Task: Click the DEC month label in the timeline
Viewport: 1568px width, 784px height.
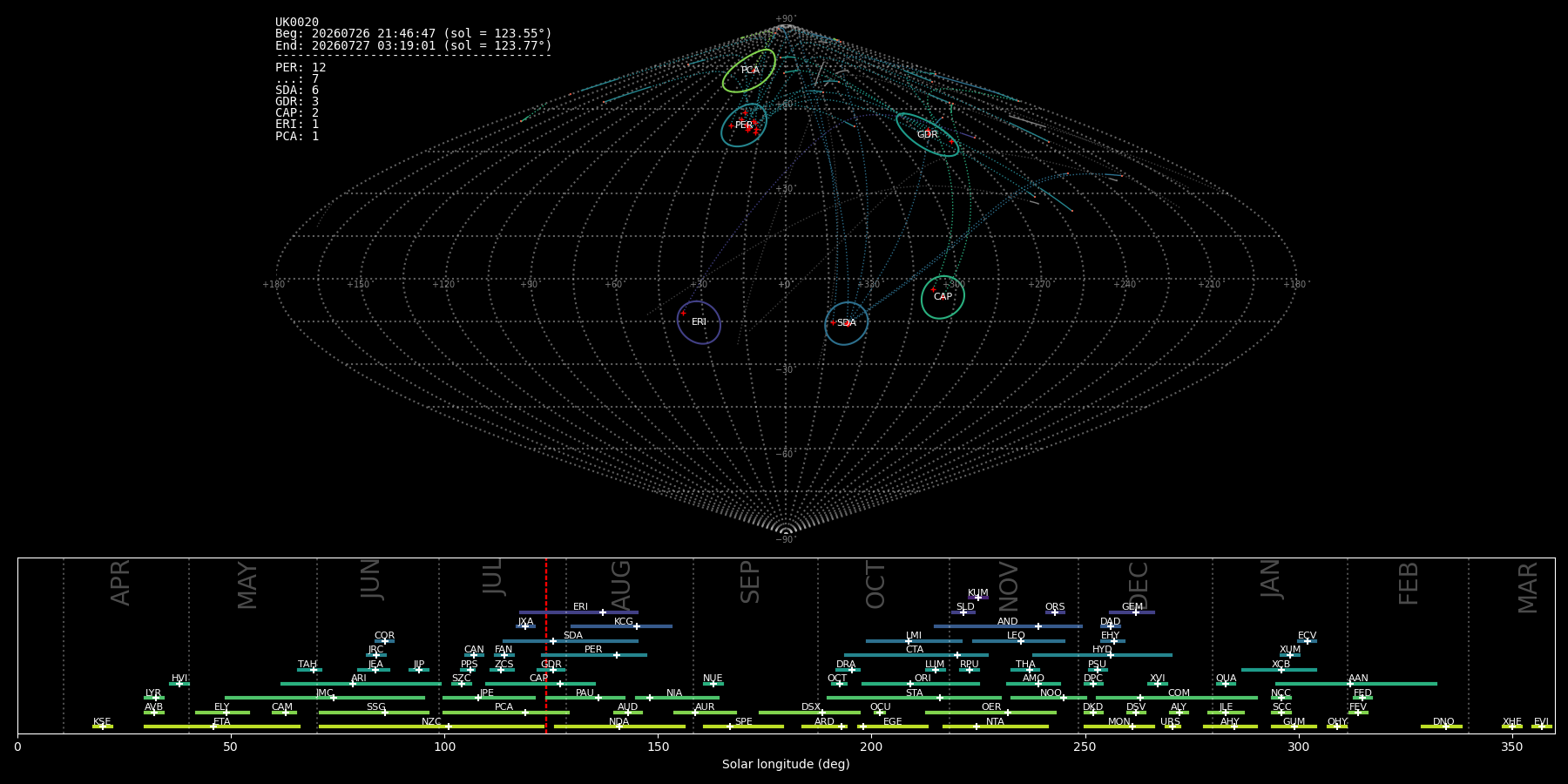Action: (x=1139, y=585)
